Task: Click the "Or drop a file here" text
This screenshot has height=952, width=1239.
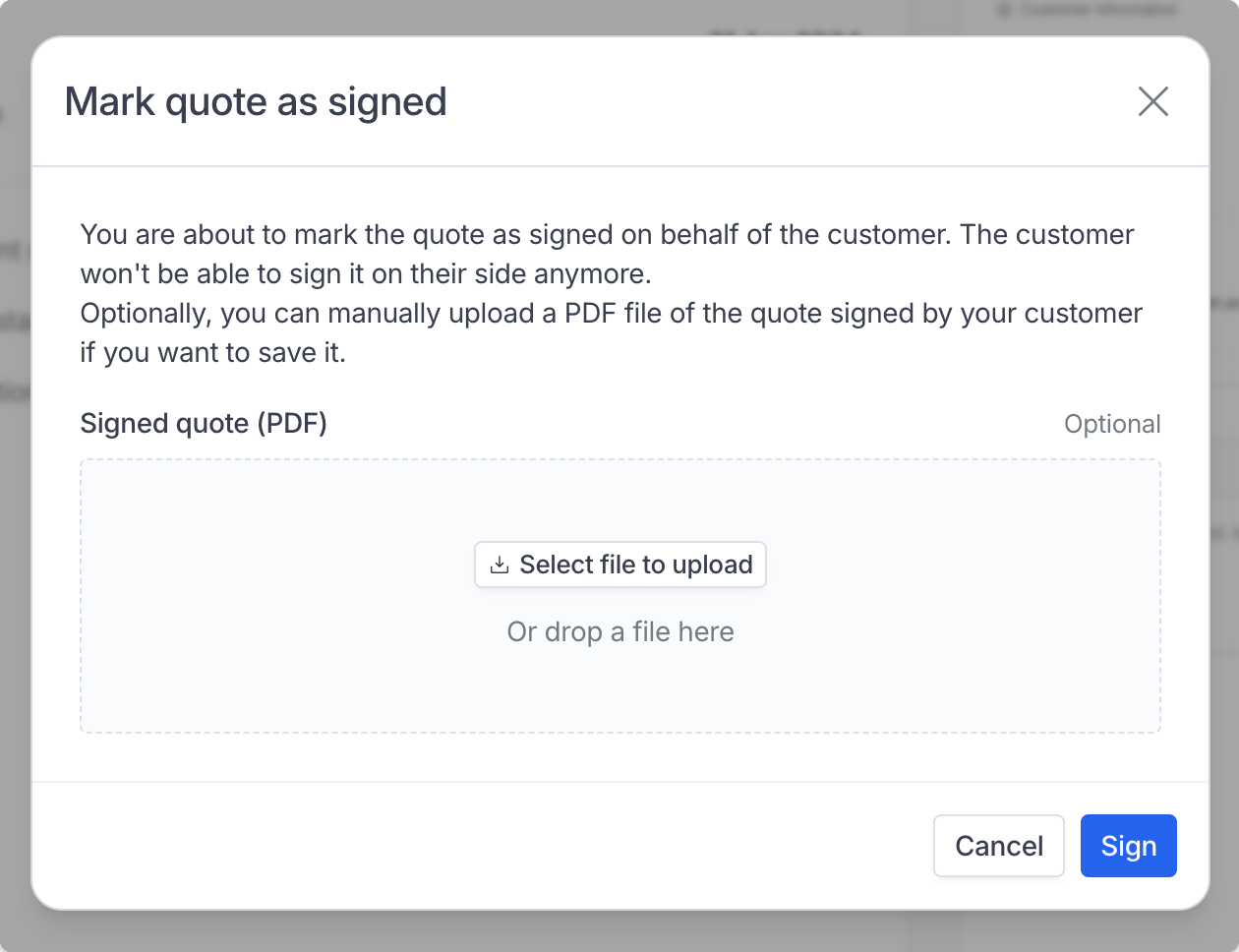Action: point(619,631)
